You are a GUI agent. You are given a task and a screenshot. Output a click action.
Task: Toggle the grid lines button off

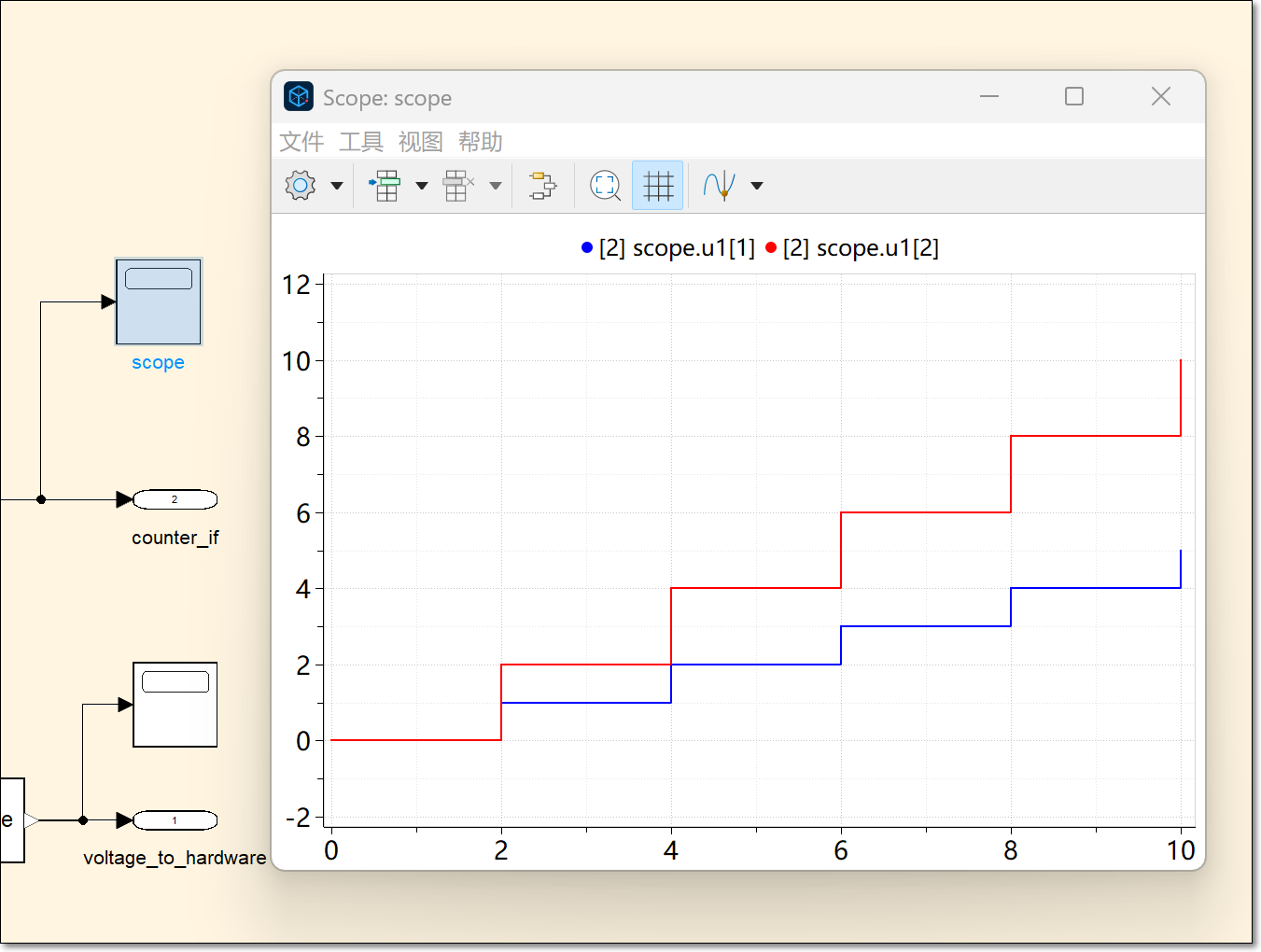click(x=658, y=186)
